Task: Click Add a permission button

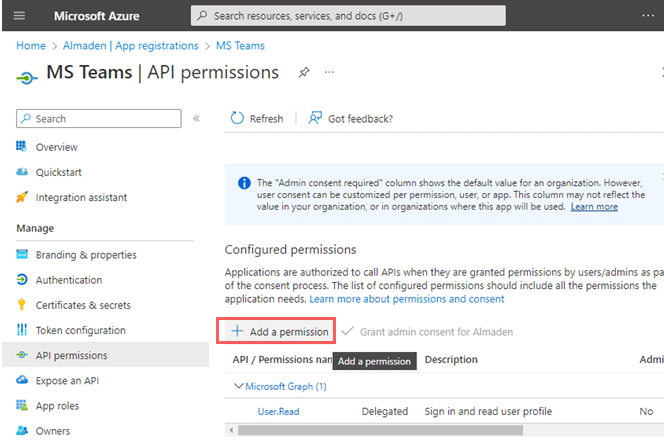Action: 279,331
